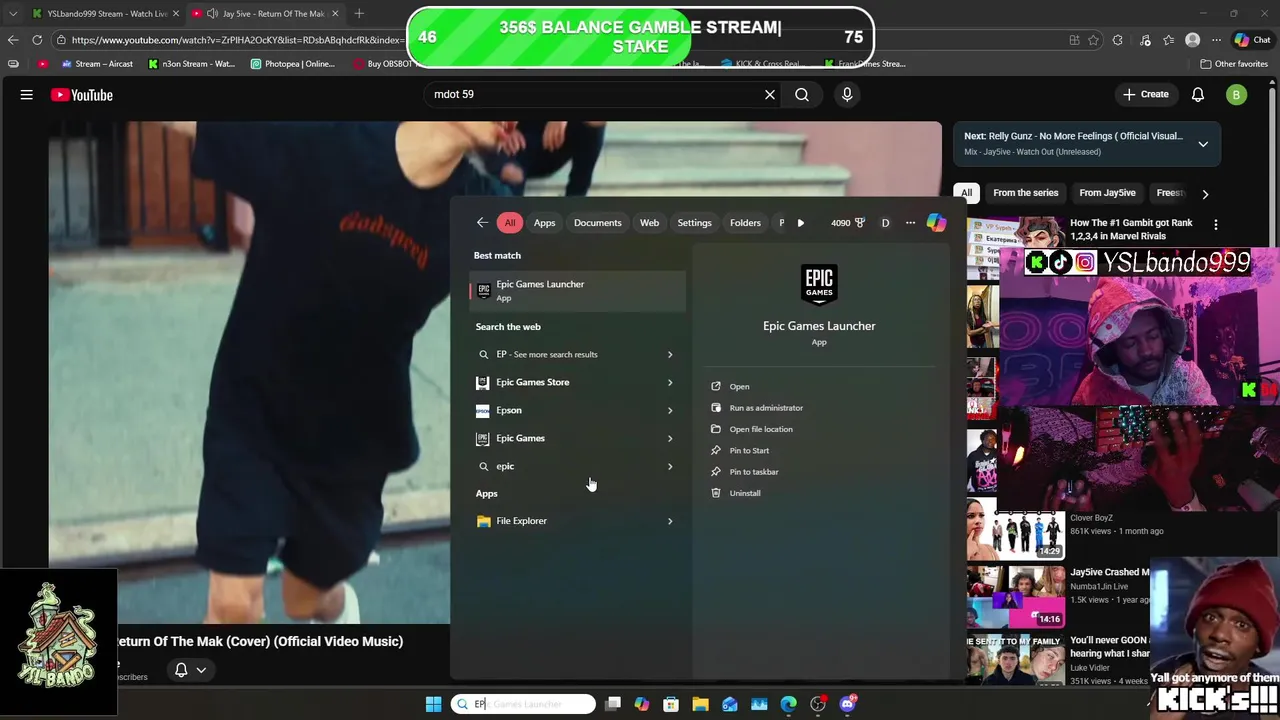Open search panel more options ellipsis
1280x720 pixels.
(910, 223)
